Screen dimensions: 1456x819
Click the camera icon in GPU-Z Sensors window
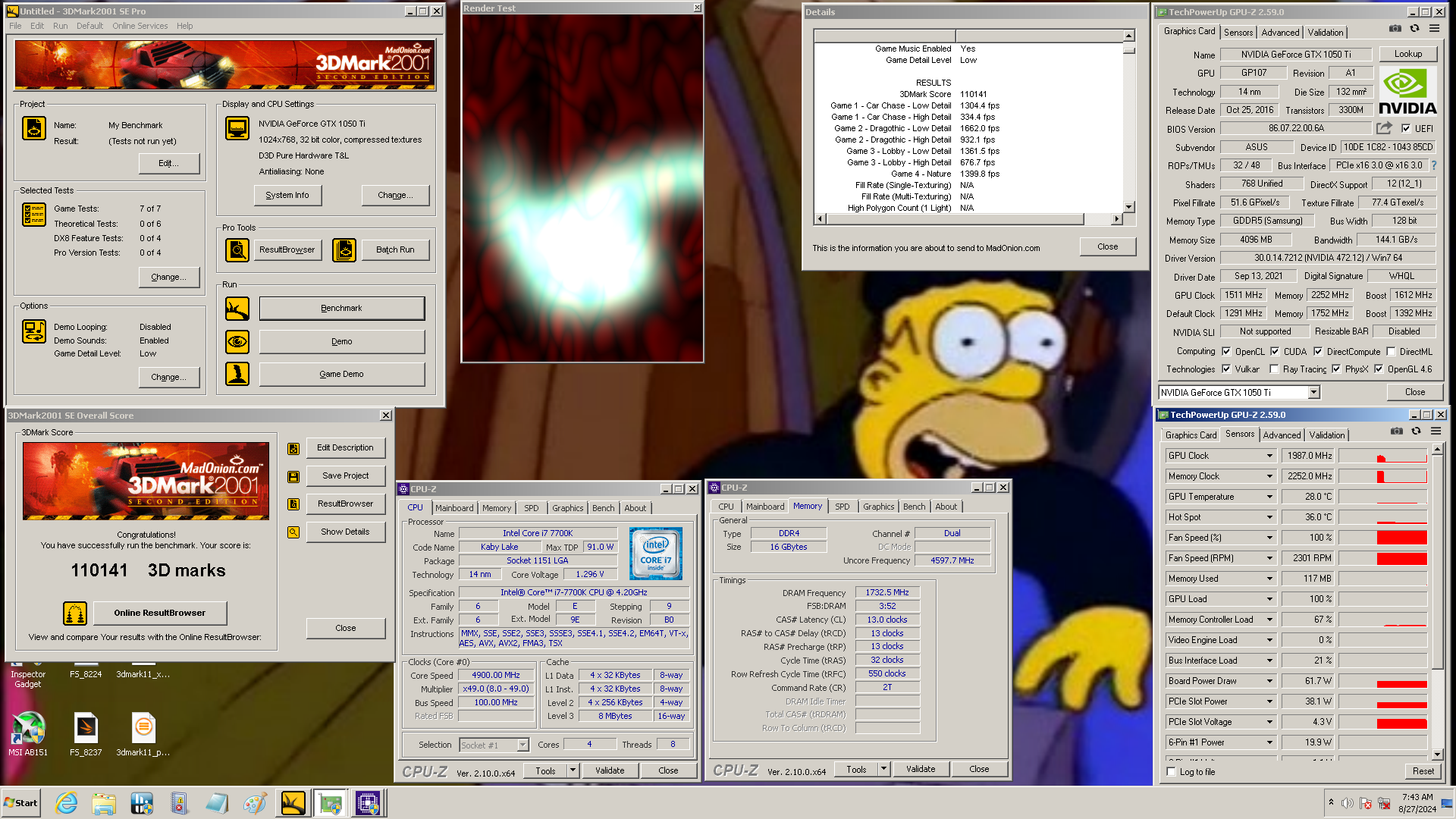(1396, 431)
